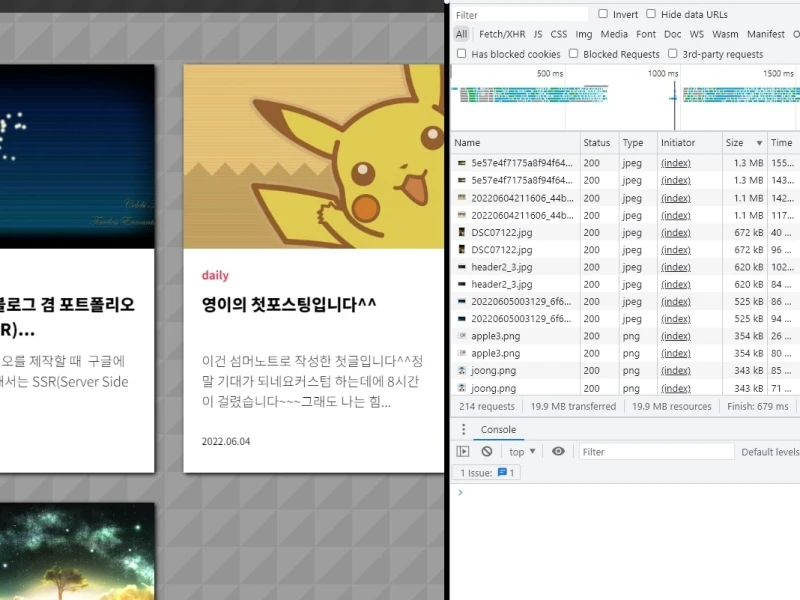Click the image icon of apple3.png row with time 26
Screen dimensions: 800x600
point(462,336)
